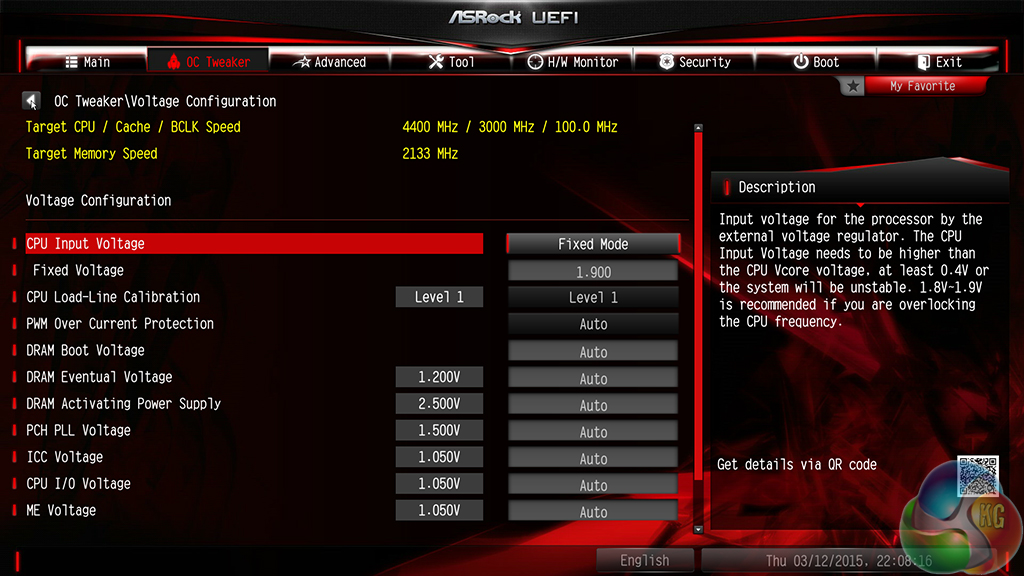The width and height of the screenshot is (1024, 576).
Task: Open the CPU Load-Line Calibration Level 1 selector
Action: pyautogui.click(x=593, y=297)
